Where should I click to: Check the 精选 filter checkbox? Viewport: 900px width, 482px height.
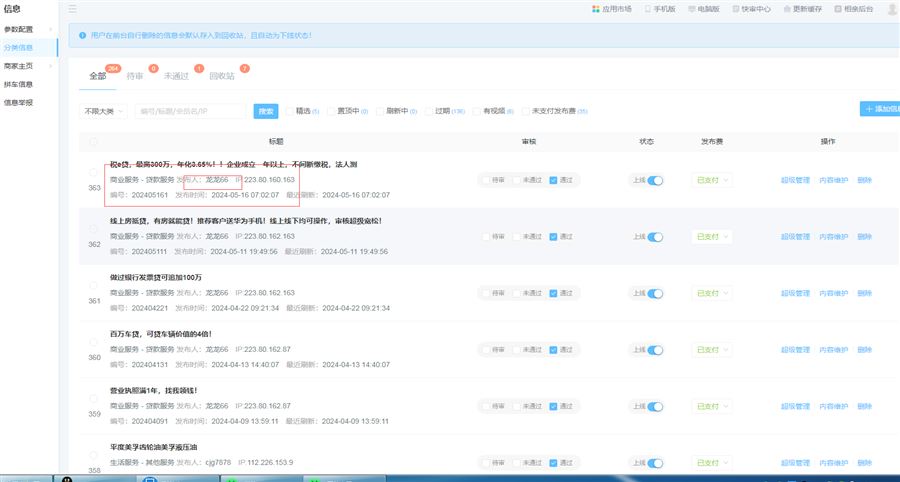coord(290,111)
